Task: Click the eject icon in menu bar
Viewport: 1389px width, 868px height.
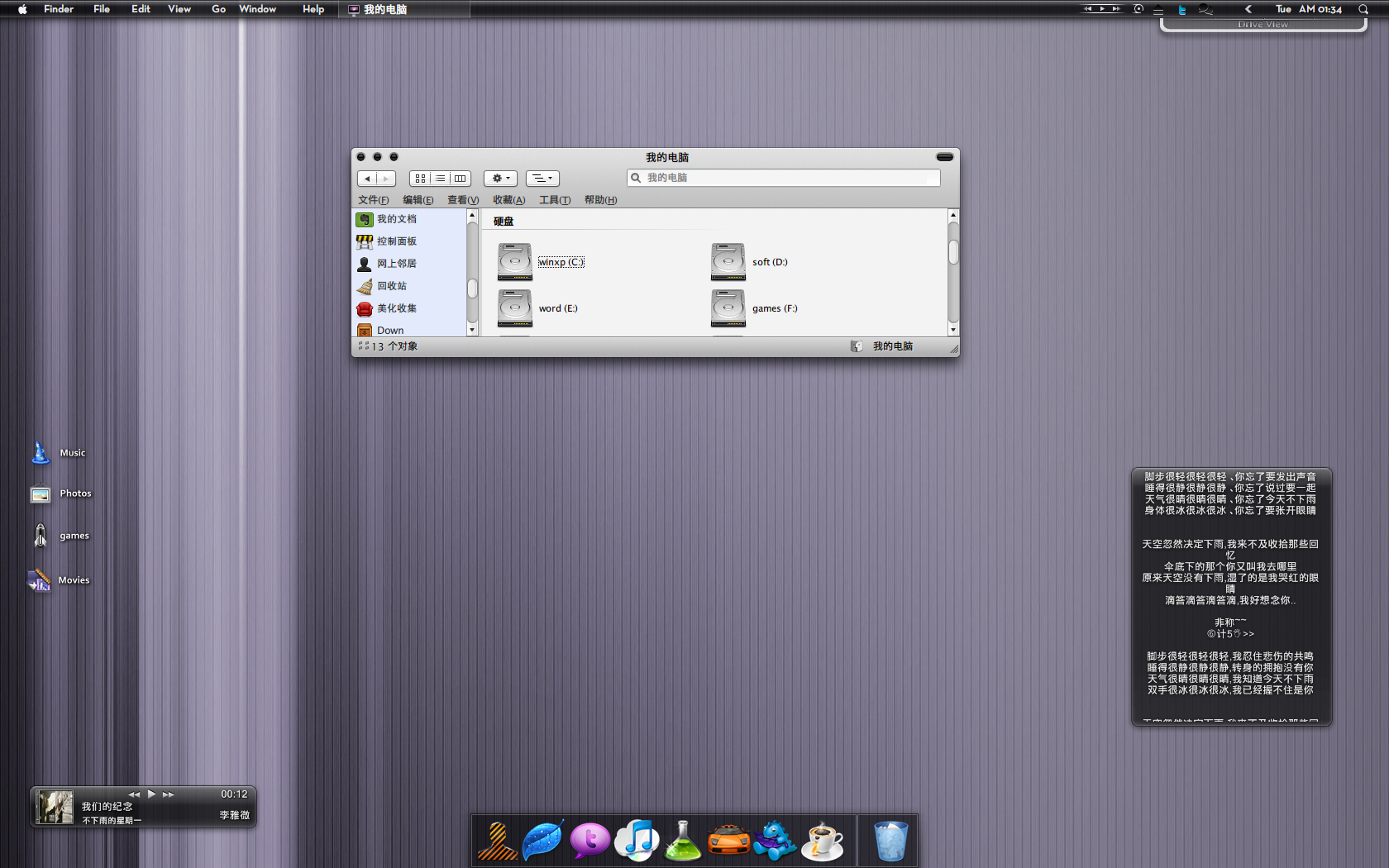Action: coord(1158,10)
